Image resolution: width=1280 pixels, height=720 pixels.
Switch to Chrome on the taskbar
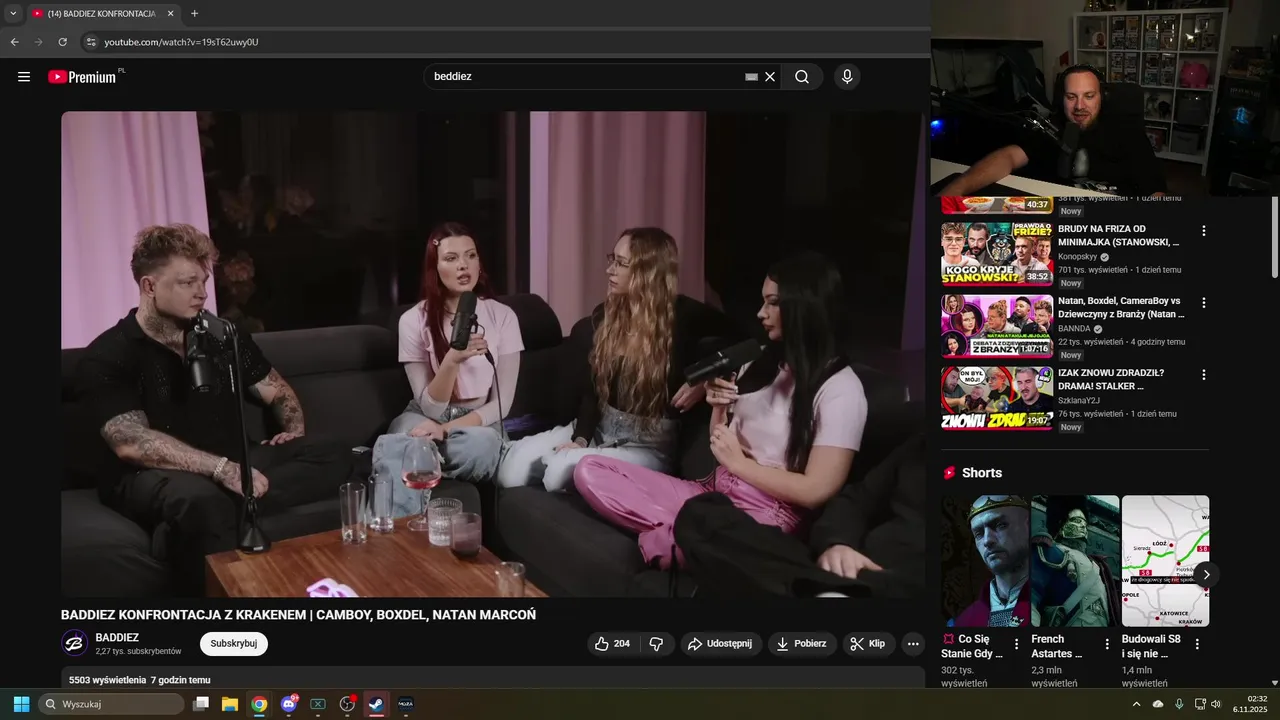(259, 704)
